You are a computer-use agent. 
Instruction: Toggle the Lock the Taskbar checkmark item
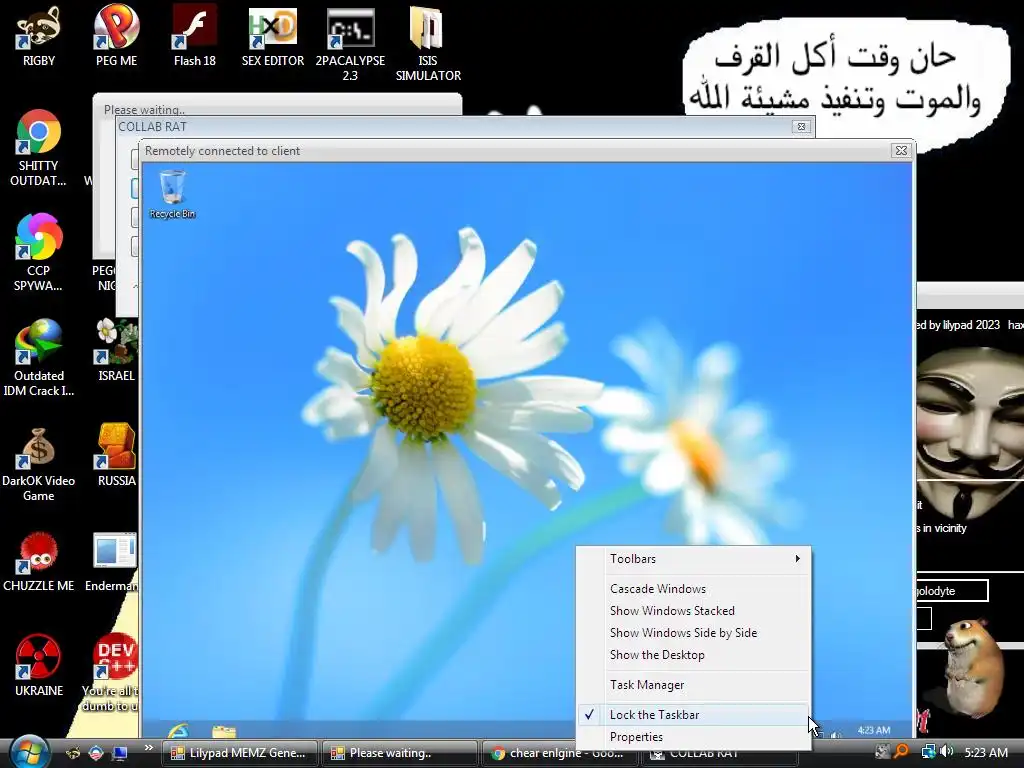694,714
